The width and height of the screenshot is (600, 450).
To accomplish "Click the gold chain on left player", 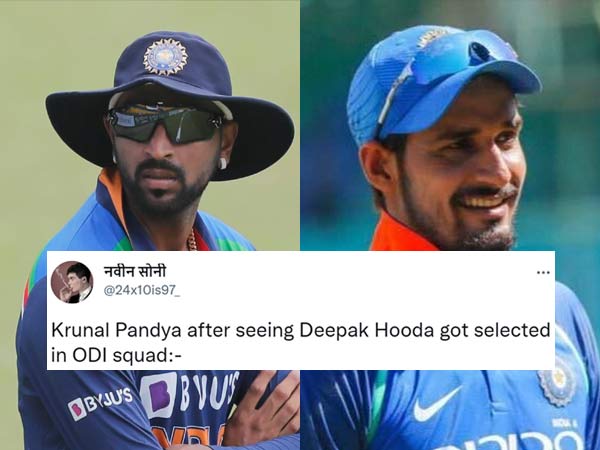I will (192, 240).
